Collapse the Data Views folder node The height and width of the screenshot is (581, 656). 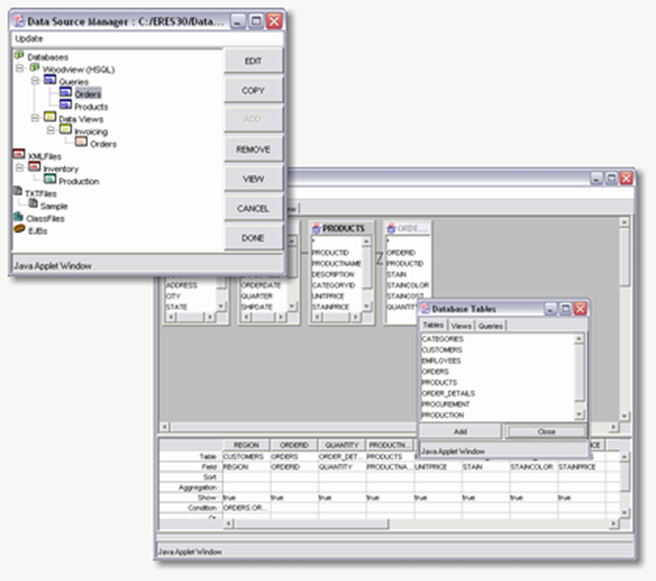pyautogui.click(x=35, y=118)
